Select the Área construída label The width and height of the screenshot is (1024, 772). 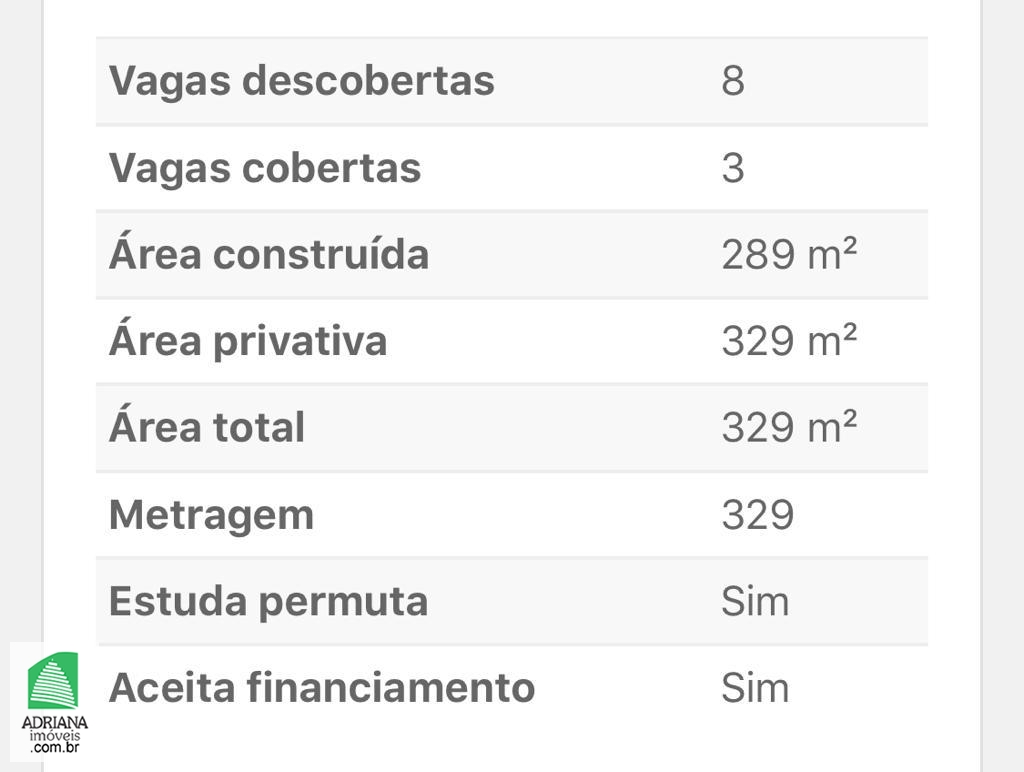click(x=269, y=253)
